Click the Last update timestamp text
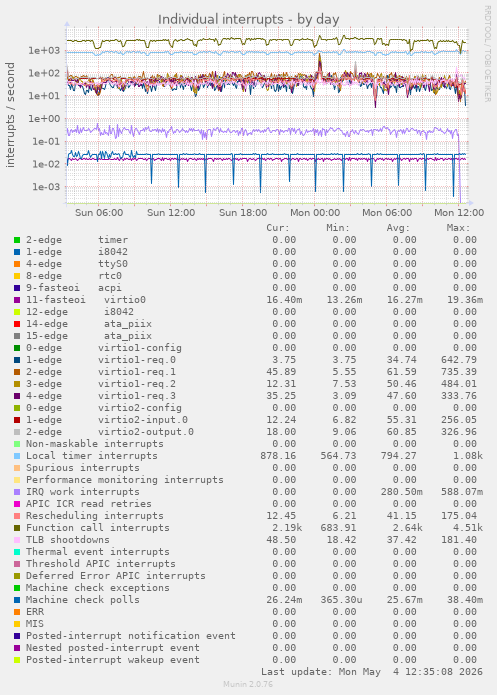The width and height of the screenshot is (497, 695). (372, 672)
